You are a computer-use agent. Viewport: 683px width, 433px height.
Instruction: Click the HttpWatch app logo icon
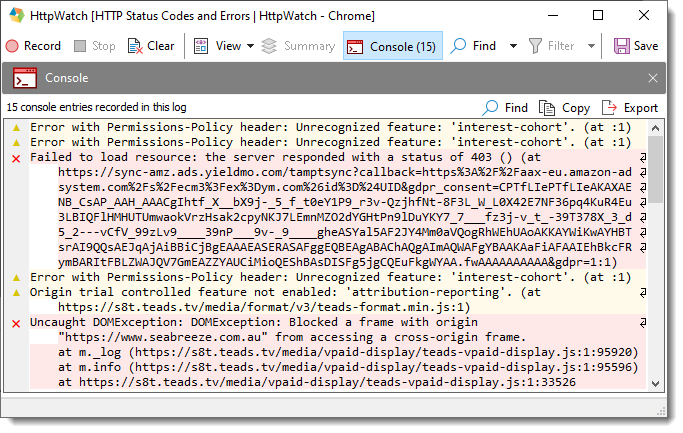(x=17, y=15)
